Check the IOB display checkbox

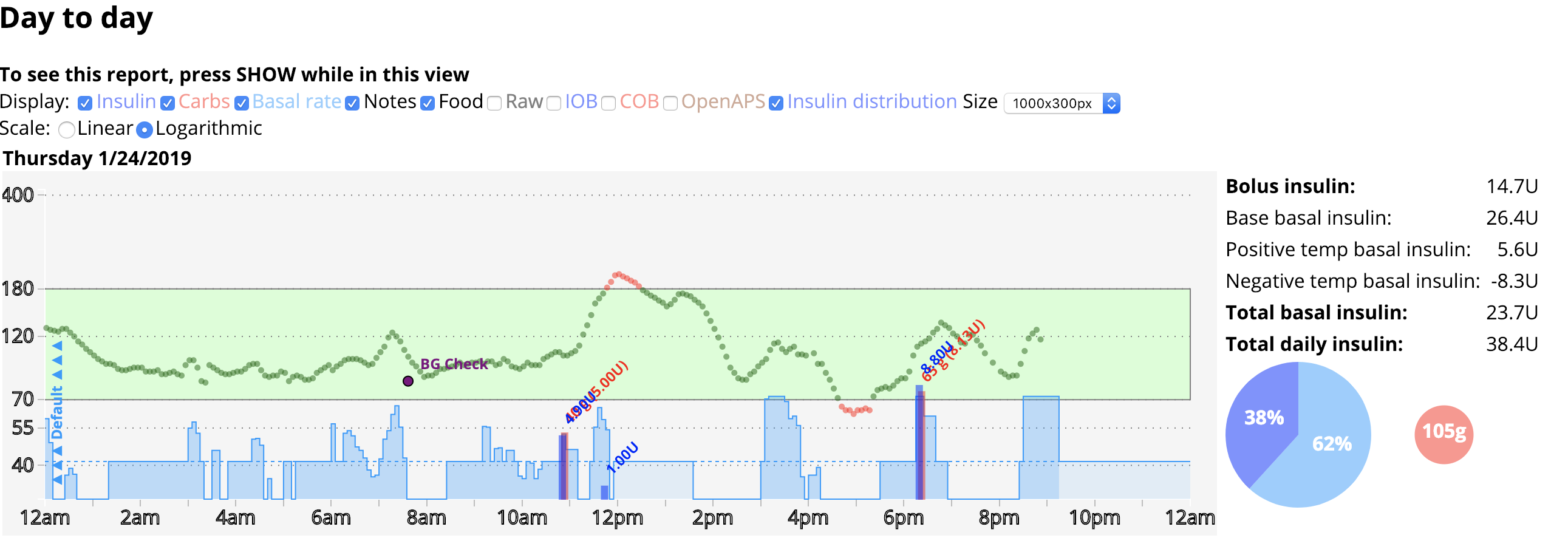click(553, 103)
